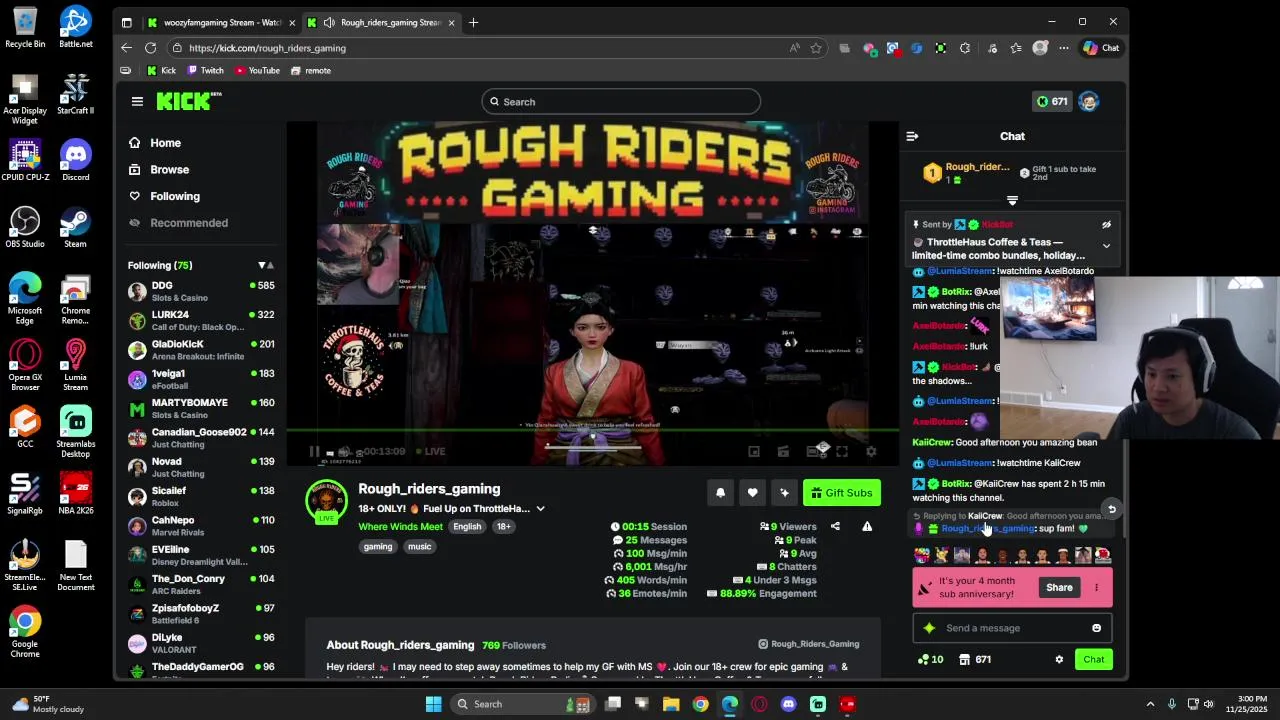This screenshot has height=720, width=1280.
Task: Click the KICKs balance 671 button
Action: pyautogui.click(x=1051, y=101)
